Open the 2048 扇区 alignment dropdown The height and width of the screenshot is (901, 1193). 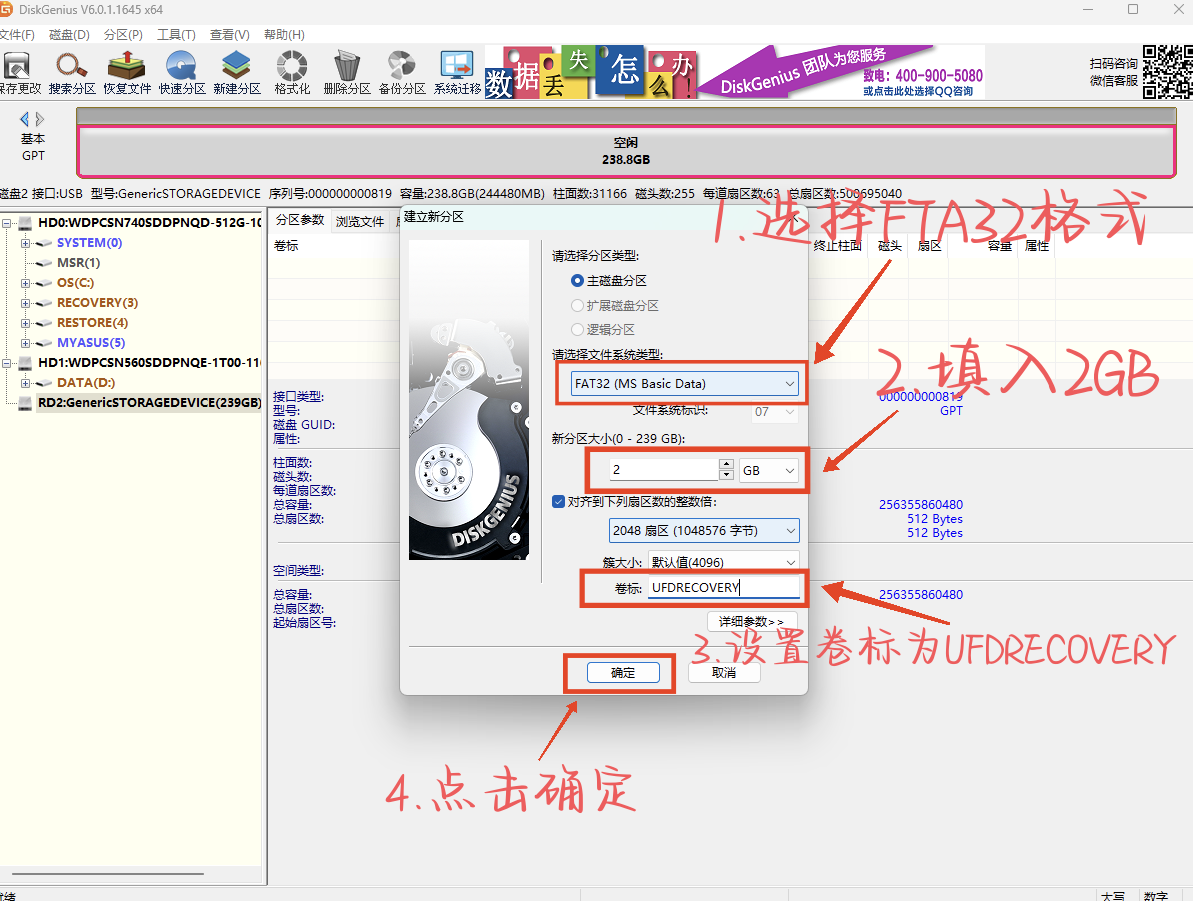(x=704, y=530)
